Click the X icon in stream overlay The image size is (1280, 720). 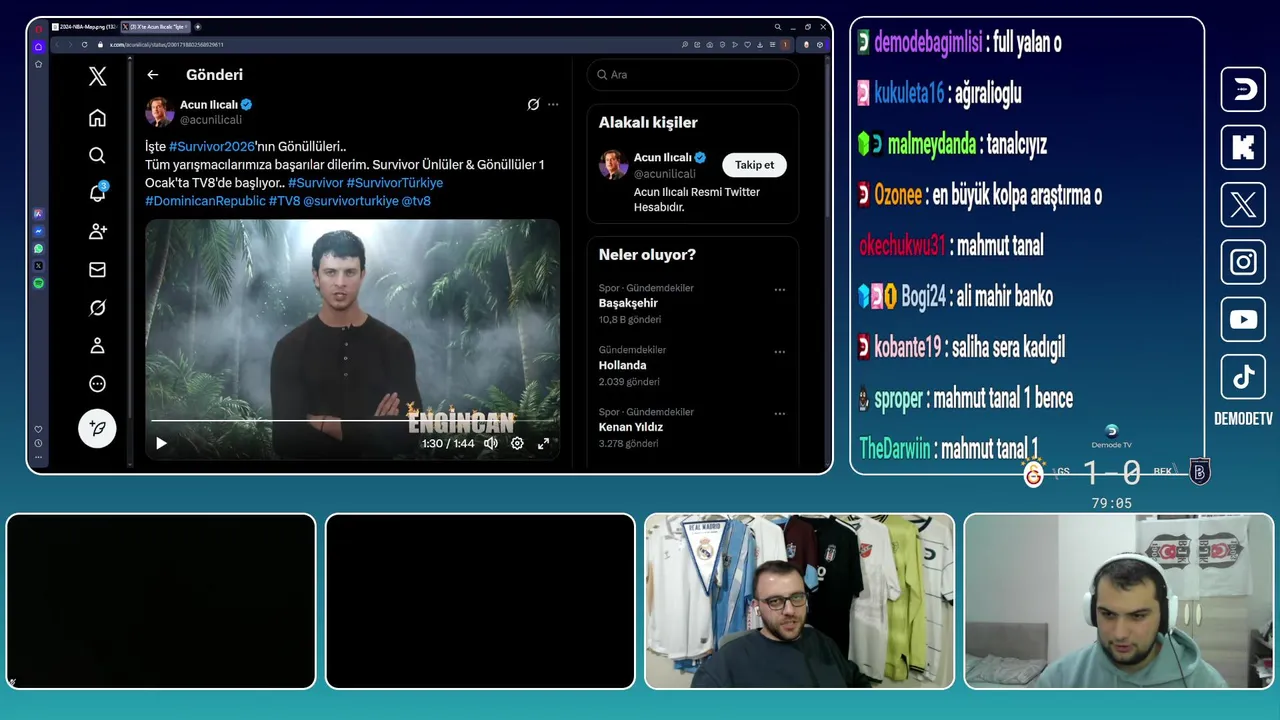click(1243, 205)
